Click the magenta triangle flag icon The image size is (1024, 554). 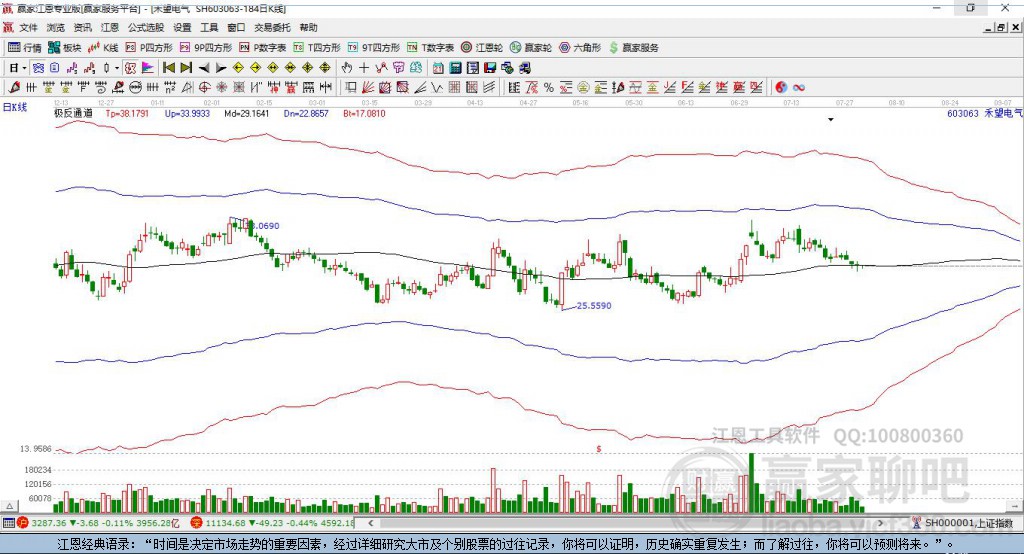(x=148, y=68)
